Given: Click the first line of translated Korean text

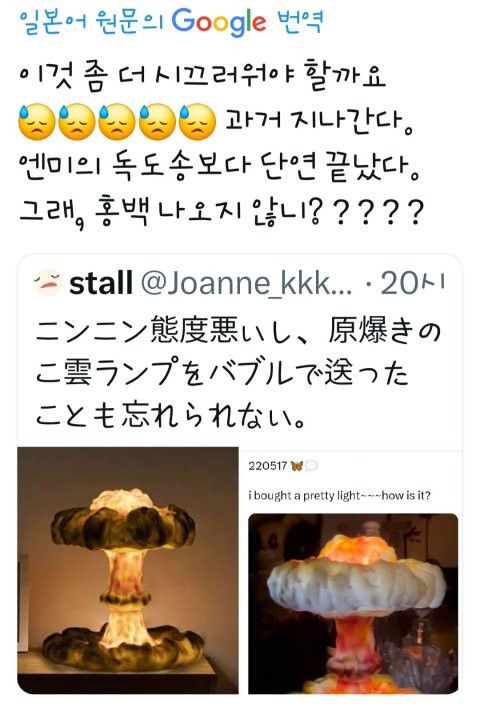Looking at the screenshot, I should point(202,76).
